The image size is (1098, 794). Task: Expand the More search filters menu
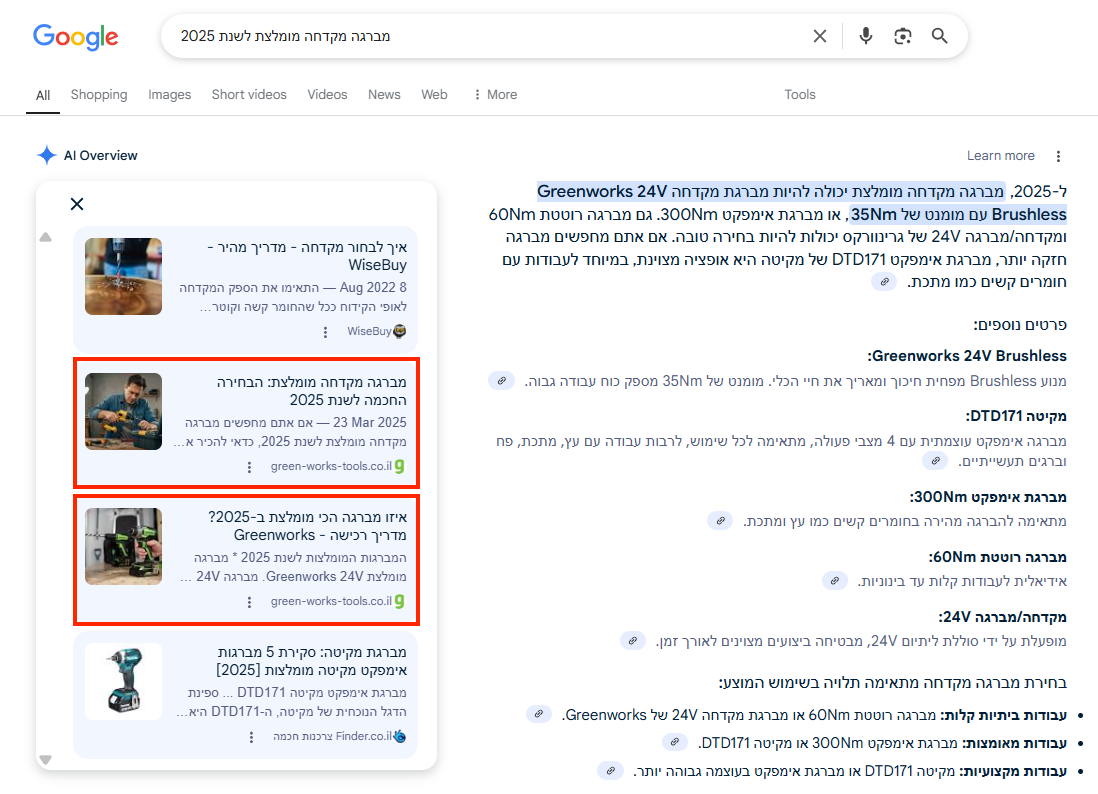(x=495, y=95)
